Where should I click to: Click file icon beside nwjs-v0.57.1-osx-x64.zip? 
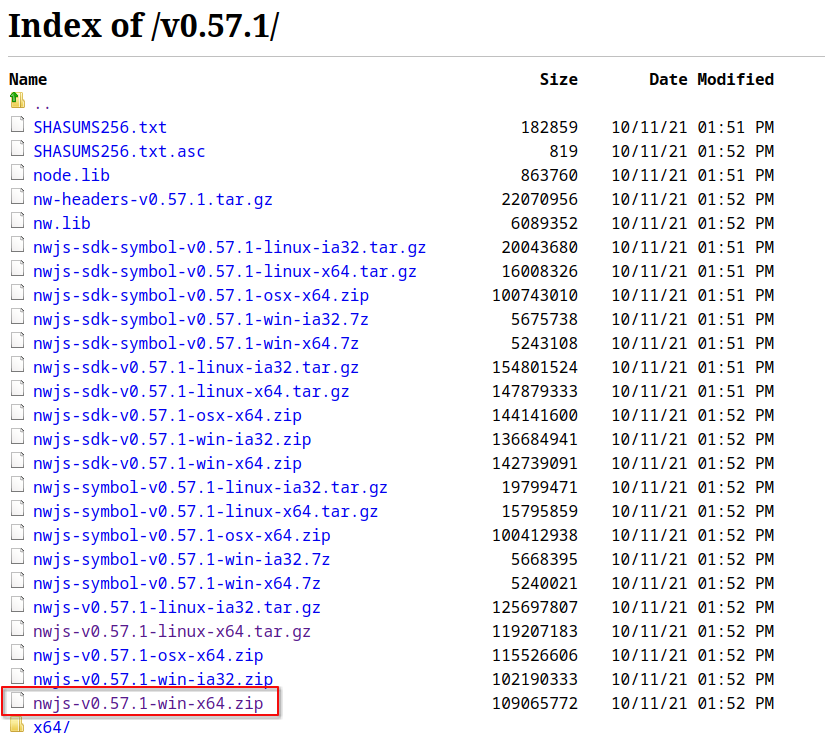tap(17, 652)
